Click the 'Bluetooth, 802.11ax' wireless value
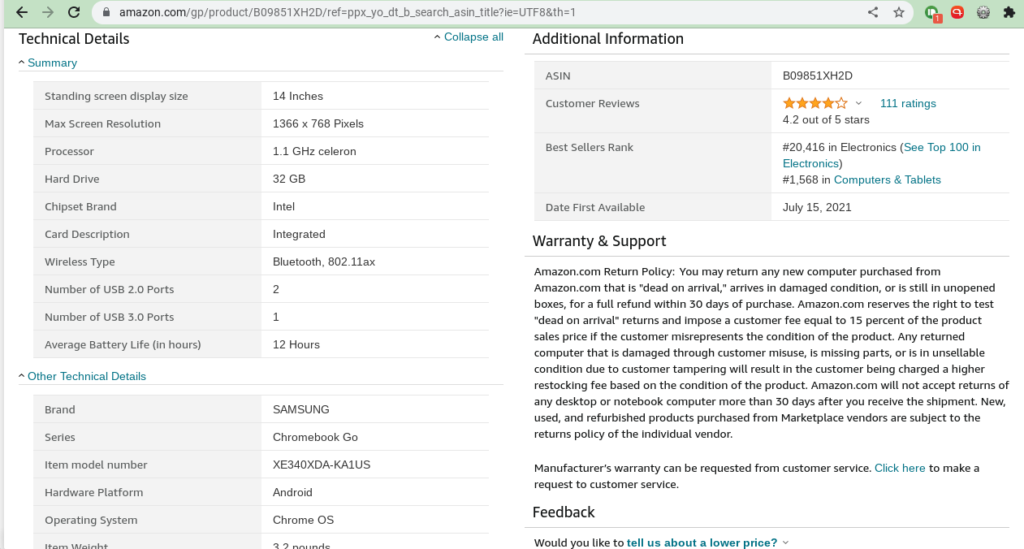Viewport: 1024px width, 549px height. point(324,262)
